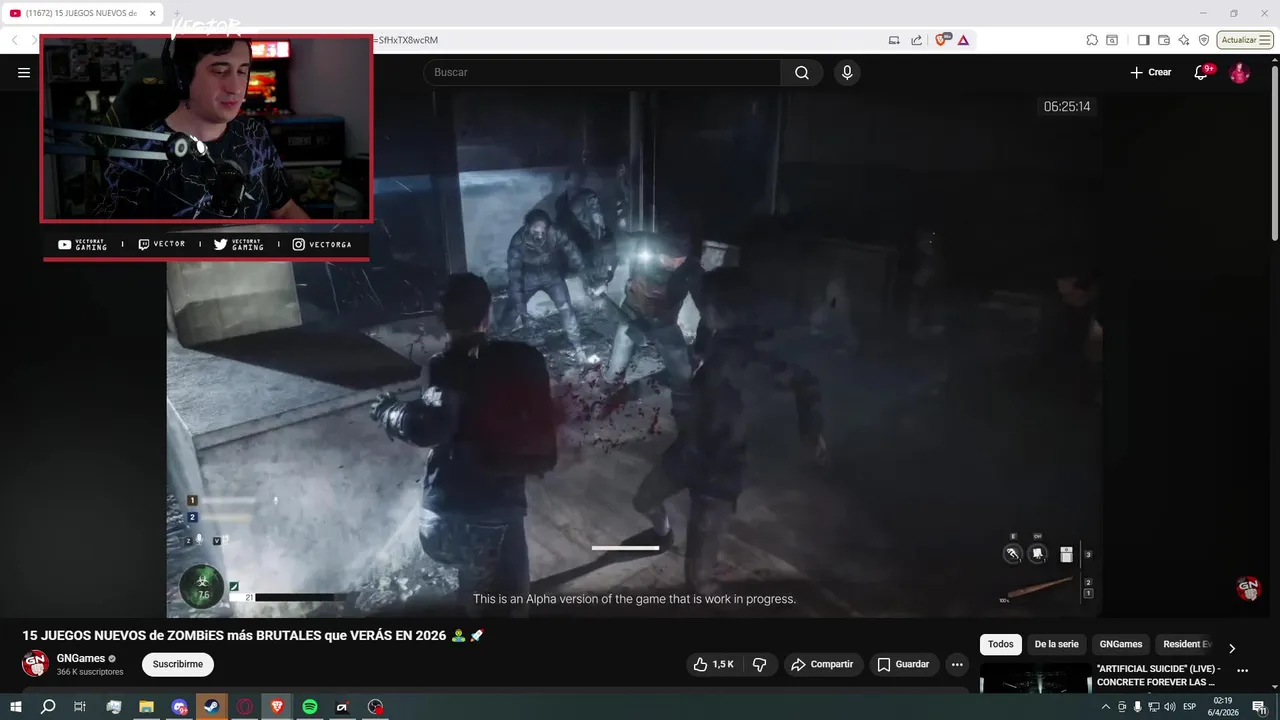Open the ESP language input indicator

(1190, 707)
